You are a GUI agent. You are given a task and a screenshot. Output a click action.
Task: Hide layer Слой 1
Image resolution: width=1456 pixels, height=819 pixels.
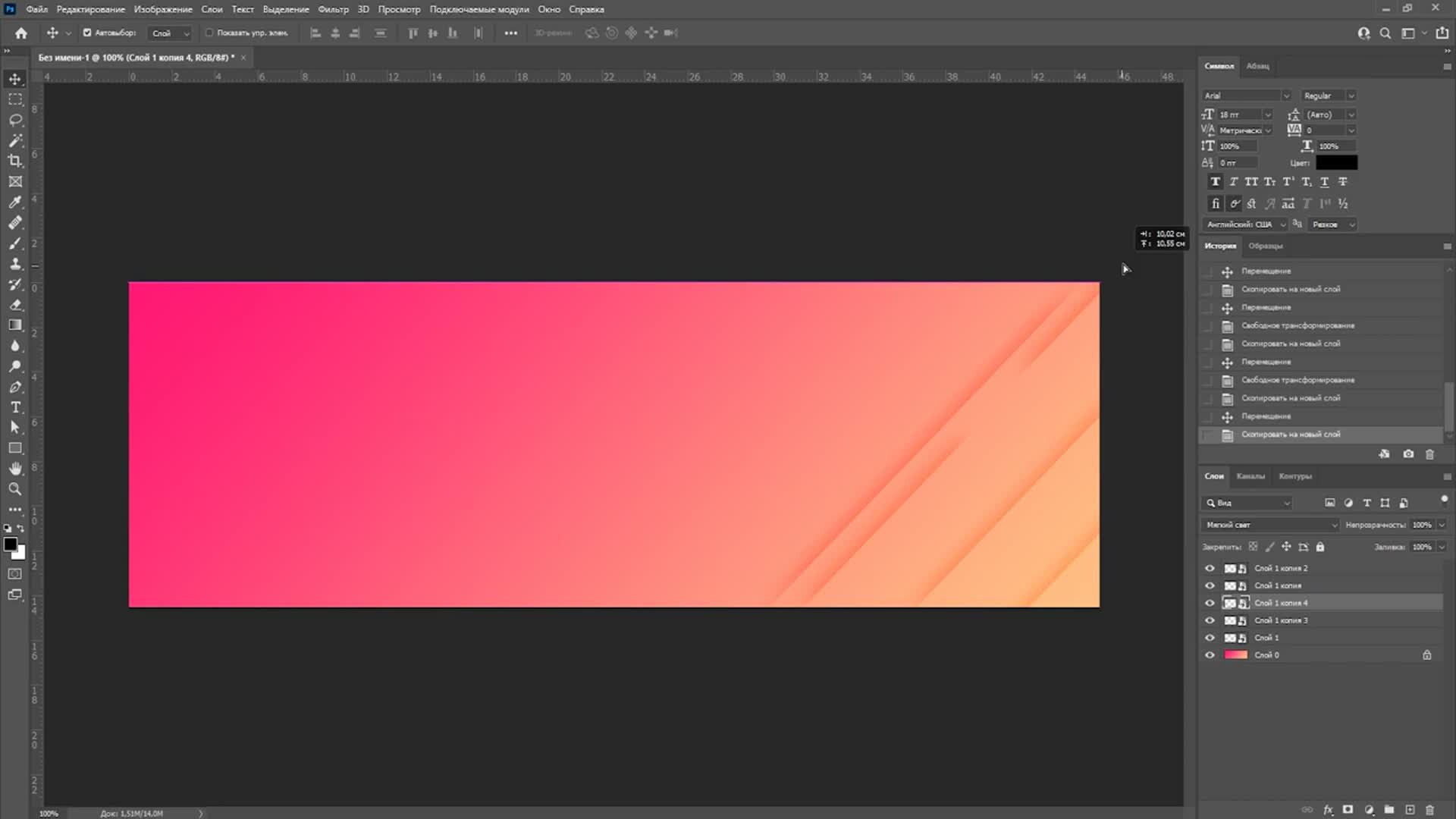1210,638
